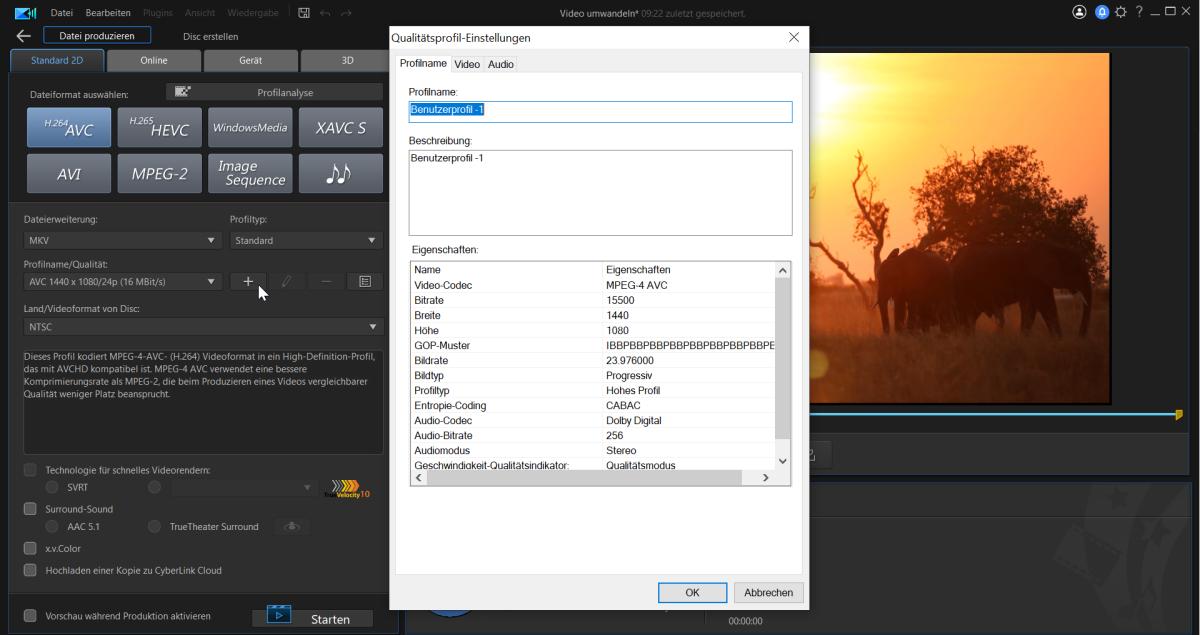
Task: Select the H.264 AVC format icon
Action: pos(68,128)
